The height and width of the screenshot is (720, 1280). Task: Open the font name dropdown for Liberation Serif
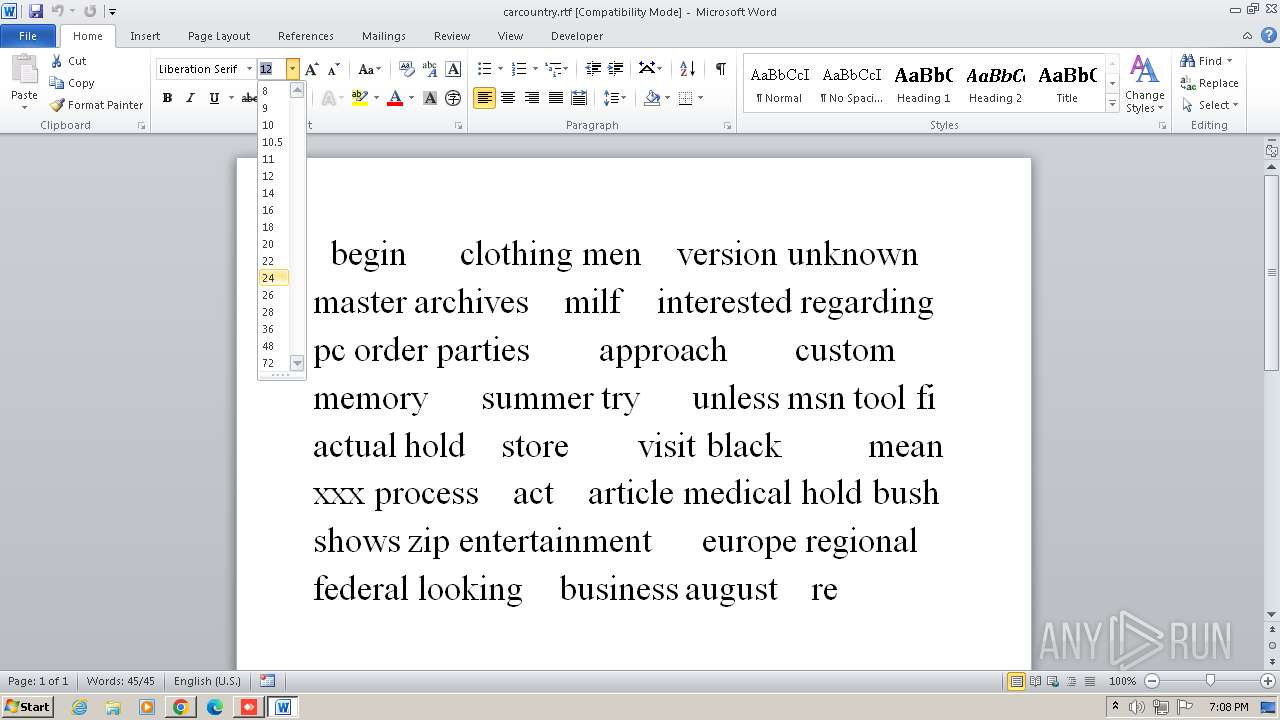[249, 69]
